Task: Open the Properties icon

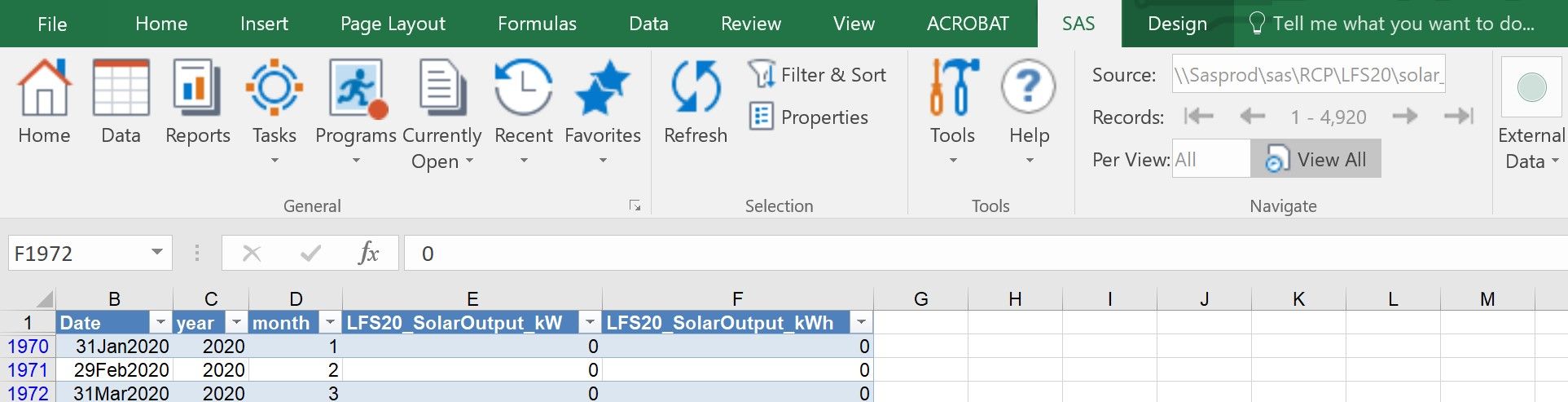Action: [809, 117]
